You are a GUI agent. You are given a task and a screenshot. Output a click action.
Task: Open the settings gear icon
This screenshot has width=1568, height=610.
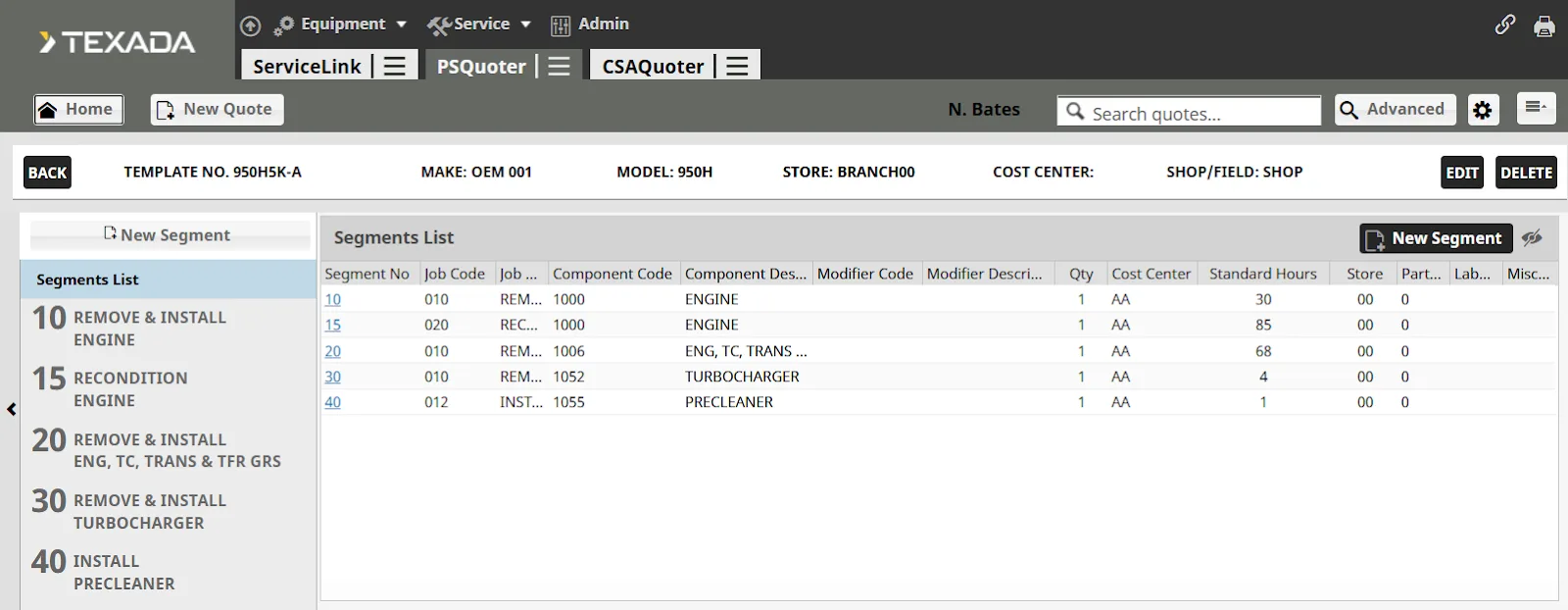(1483, 110)
